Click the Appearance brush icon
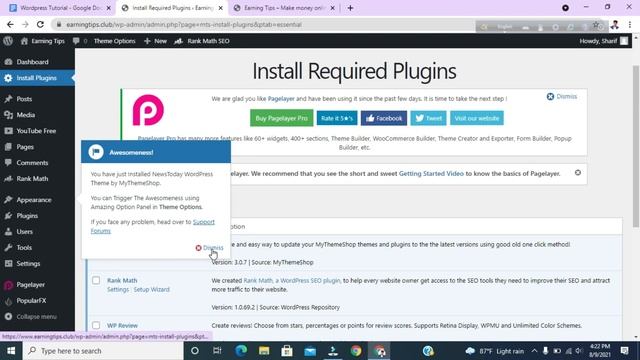640x360 pixels. [8, 200]
